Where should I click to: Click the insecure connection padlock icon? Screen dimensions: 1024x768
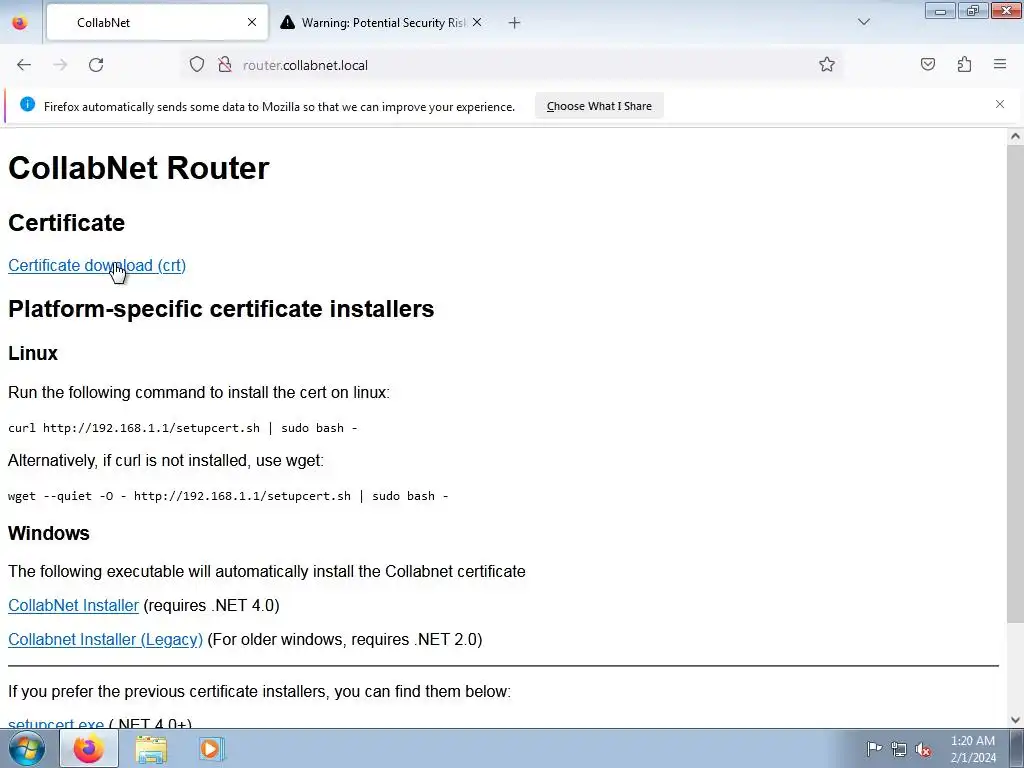tap(225, 65)
